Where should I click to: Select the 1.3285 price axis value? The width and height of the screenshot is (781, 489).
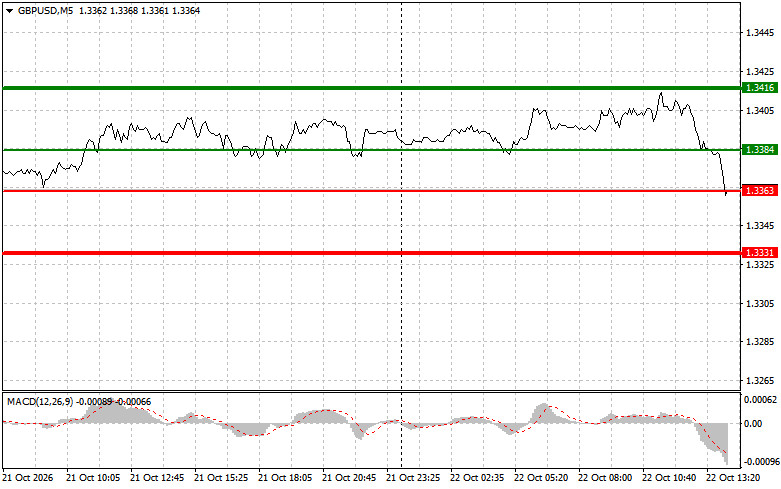tap(760, 342)
